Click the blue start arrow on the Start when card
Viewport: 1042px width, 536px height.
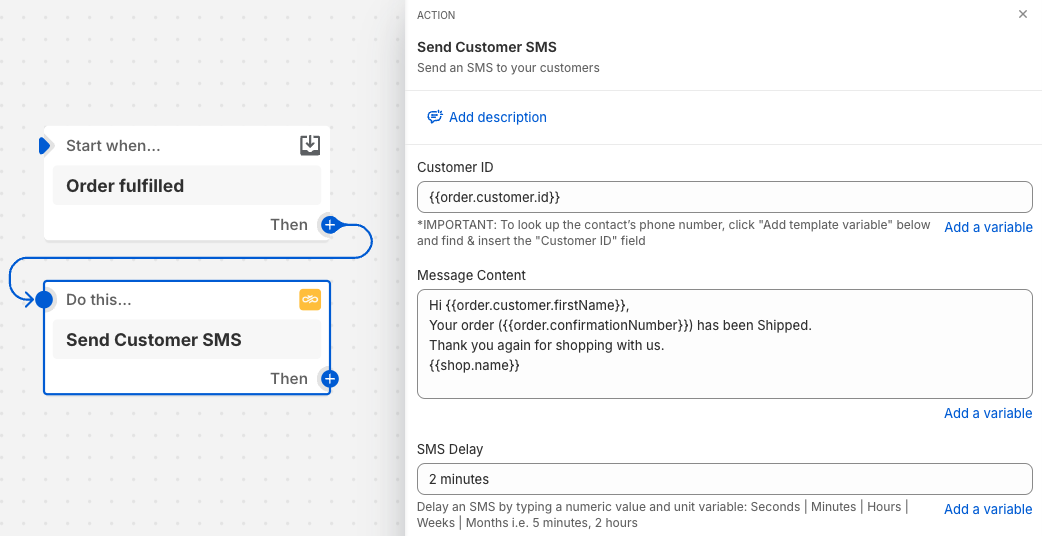(45, 145)
